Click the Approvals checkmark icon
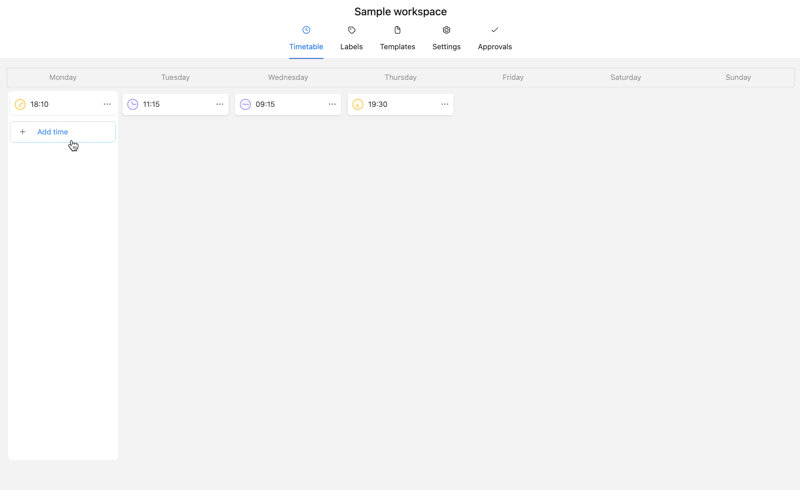 494,30
